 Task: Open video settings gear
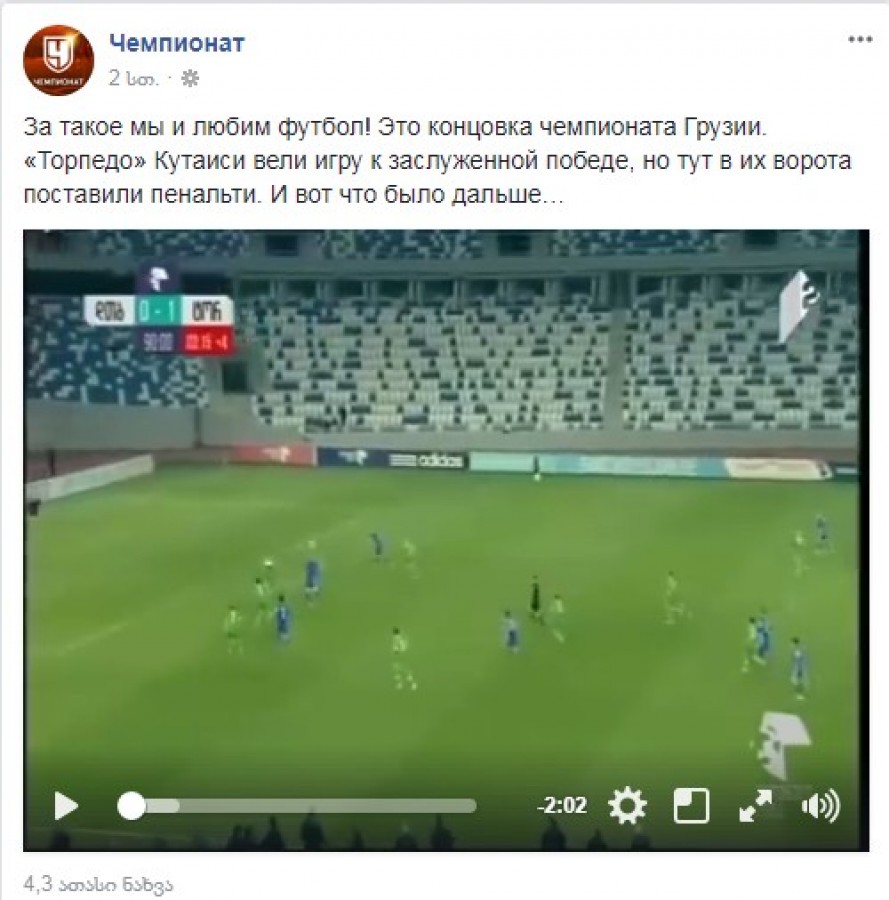point(627,806)
